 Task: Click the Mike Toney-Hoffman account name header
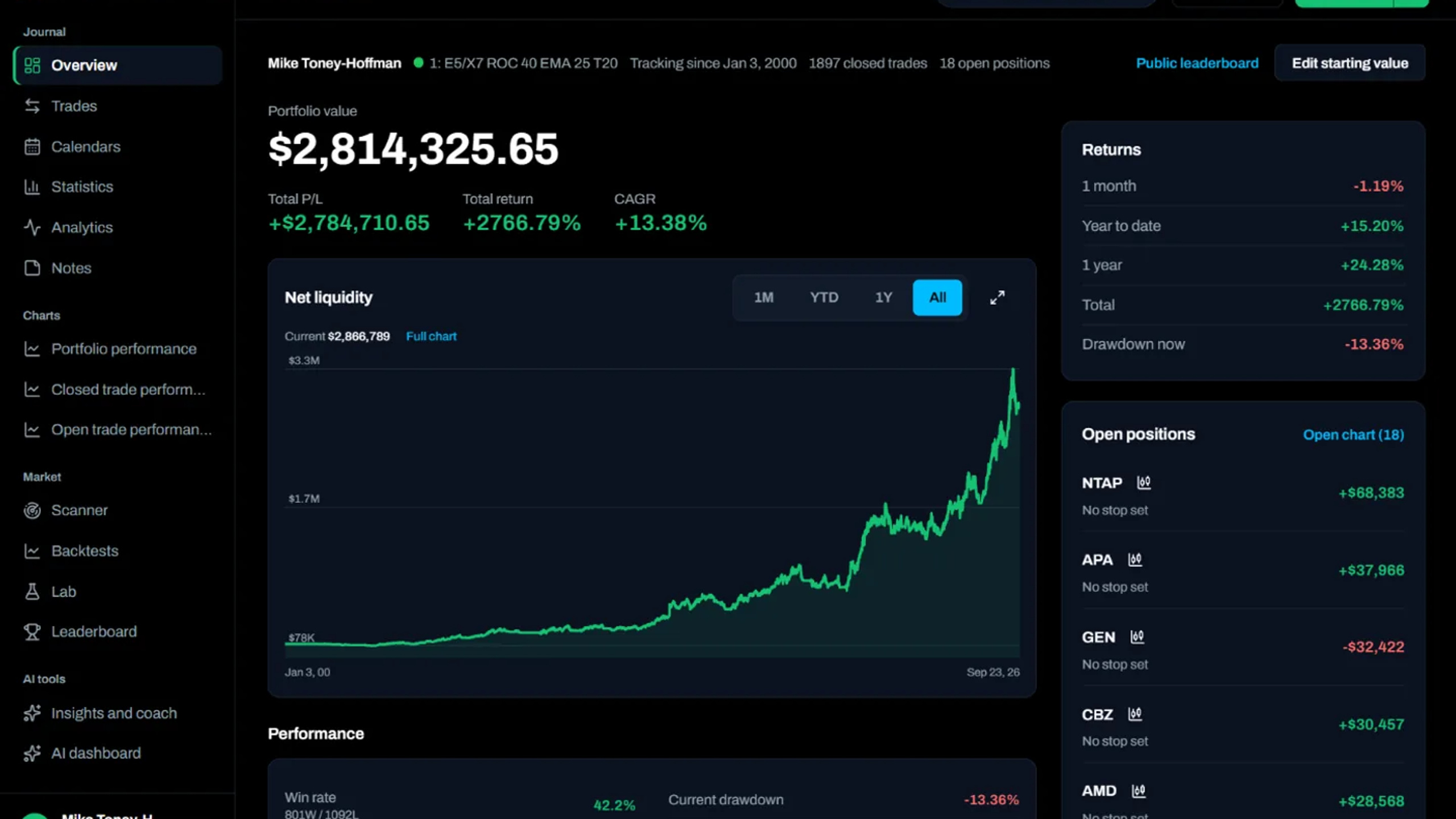pyautogui.click(x=334, y=63)
